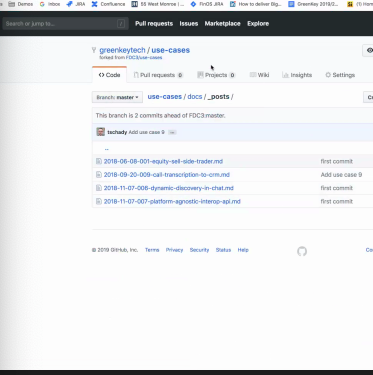Click the Search or jump to field

coord(65,24)
